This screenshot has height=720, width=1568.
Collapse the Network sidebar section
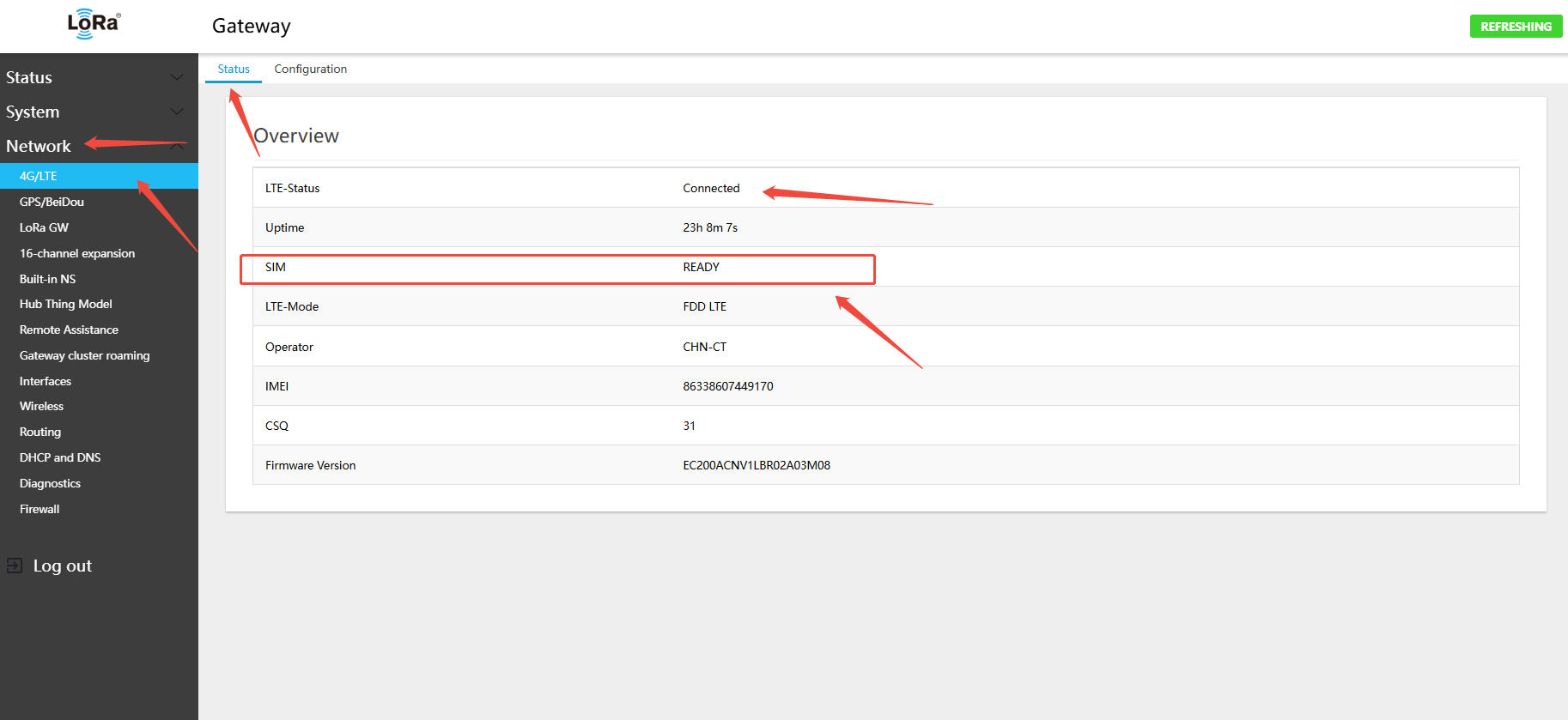(177, 147)
